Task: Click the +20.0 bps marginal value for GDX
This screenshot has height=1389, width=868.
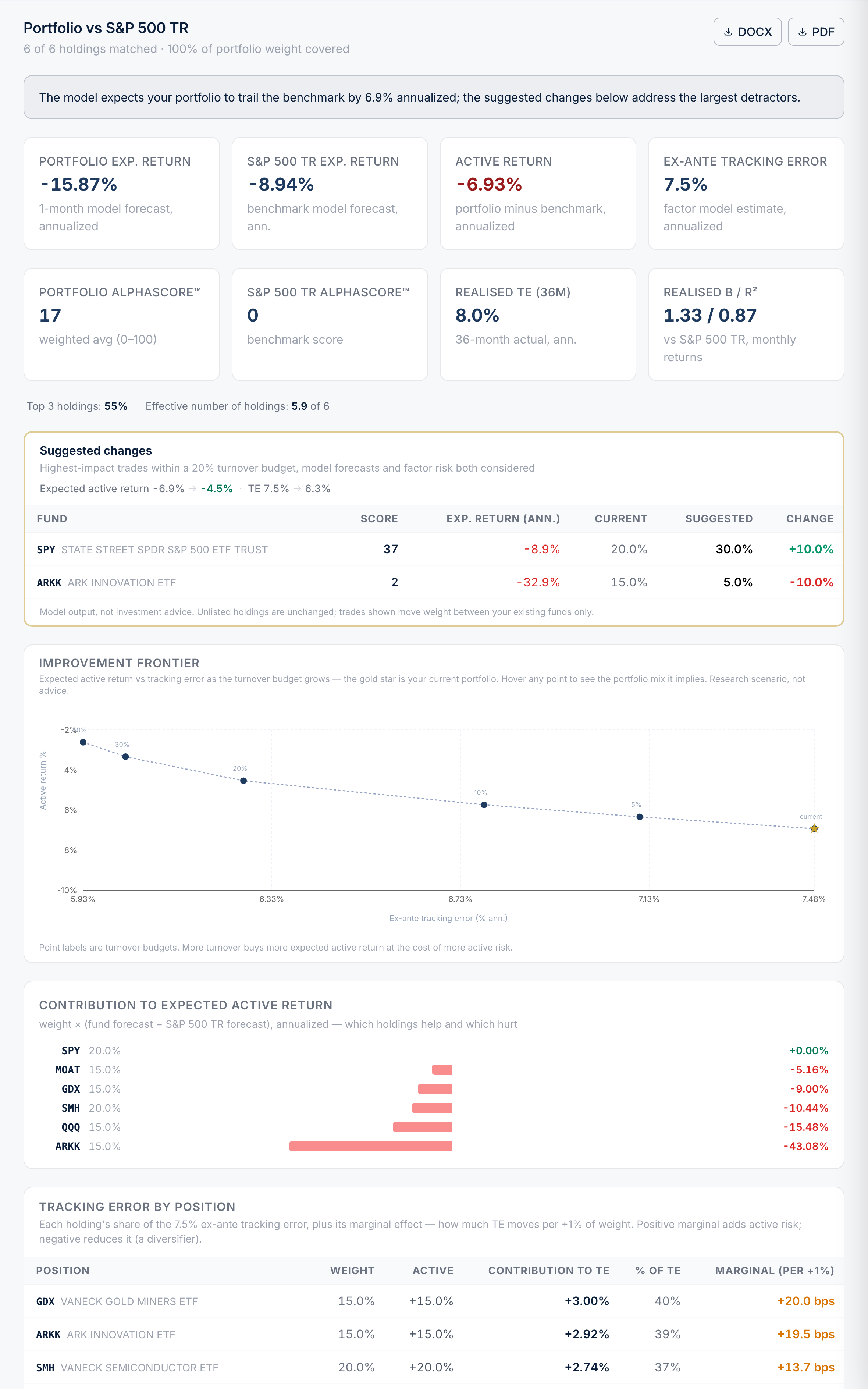Action: point(805,1301)
